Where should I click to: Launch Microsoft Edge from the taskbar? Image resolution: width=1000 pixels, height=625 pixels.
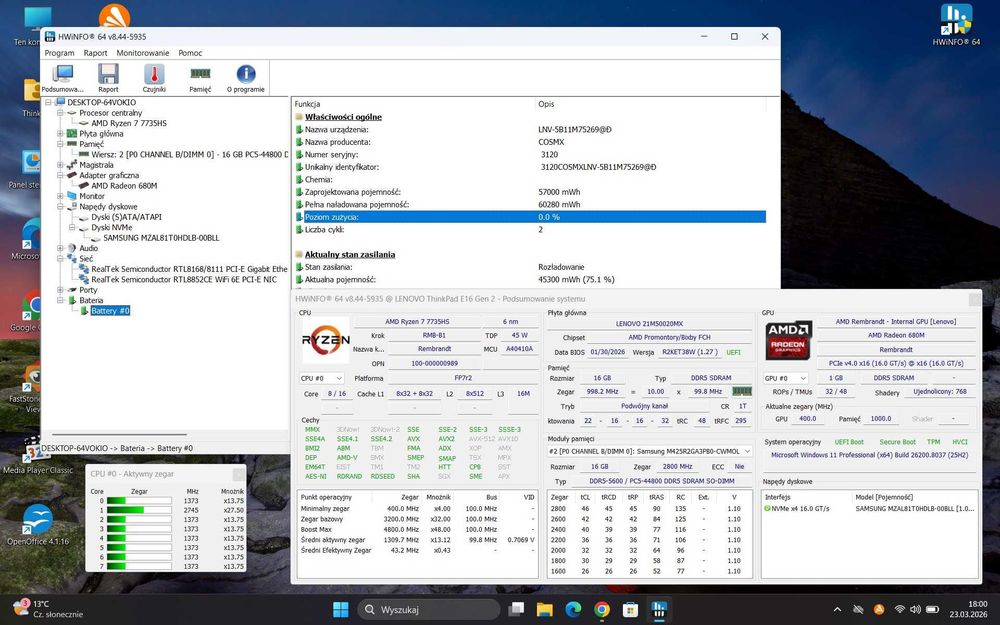point(573,610)
